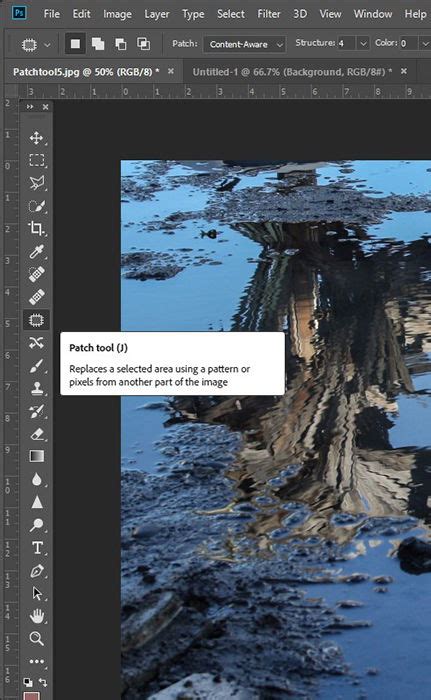Select the Hand tool
The image size is (431, 700).
[37, 616]
